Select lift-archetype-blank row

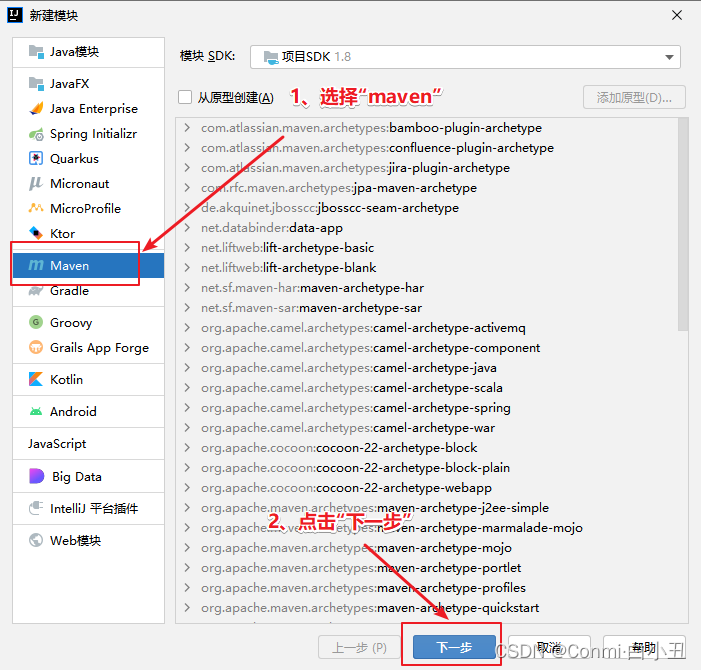(x=427, y=268)
